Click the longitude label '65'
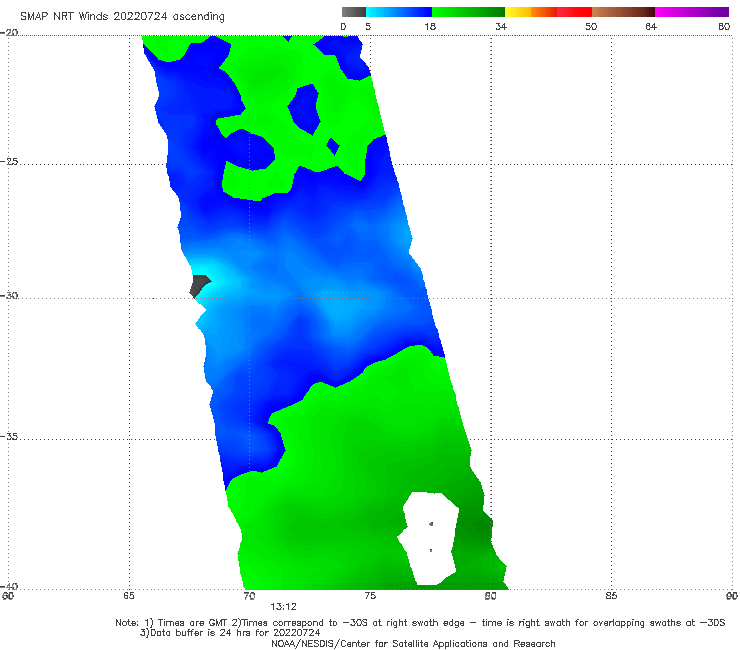The width and height of the screenshot is (740, 650). tap(129, 596)
